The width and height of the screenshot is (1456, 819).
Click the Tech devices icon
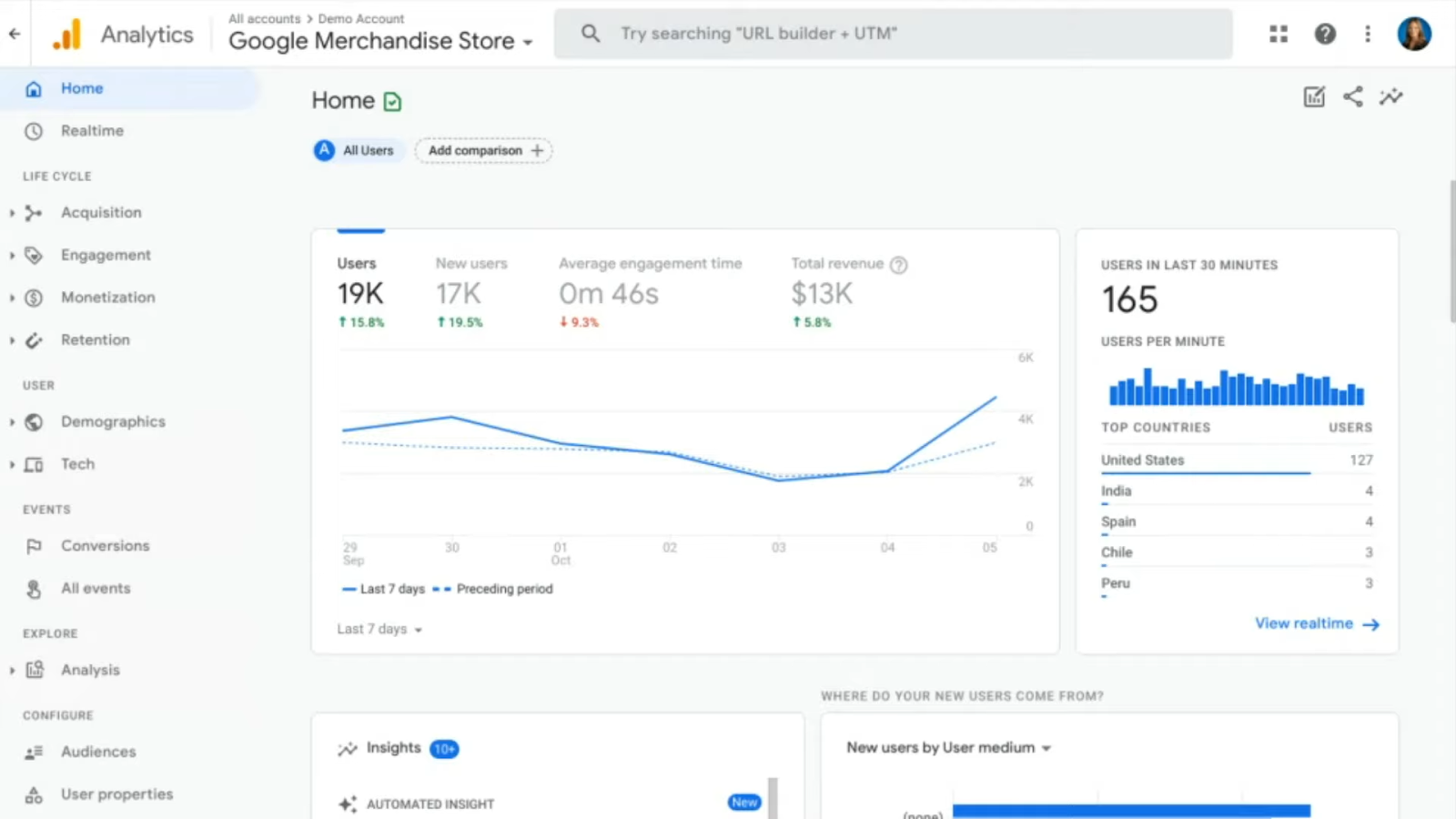coord(34,464)
